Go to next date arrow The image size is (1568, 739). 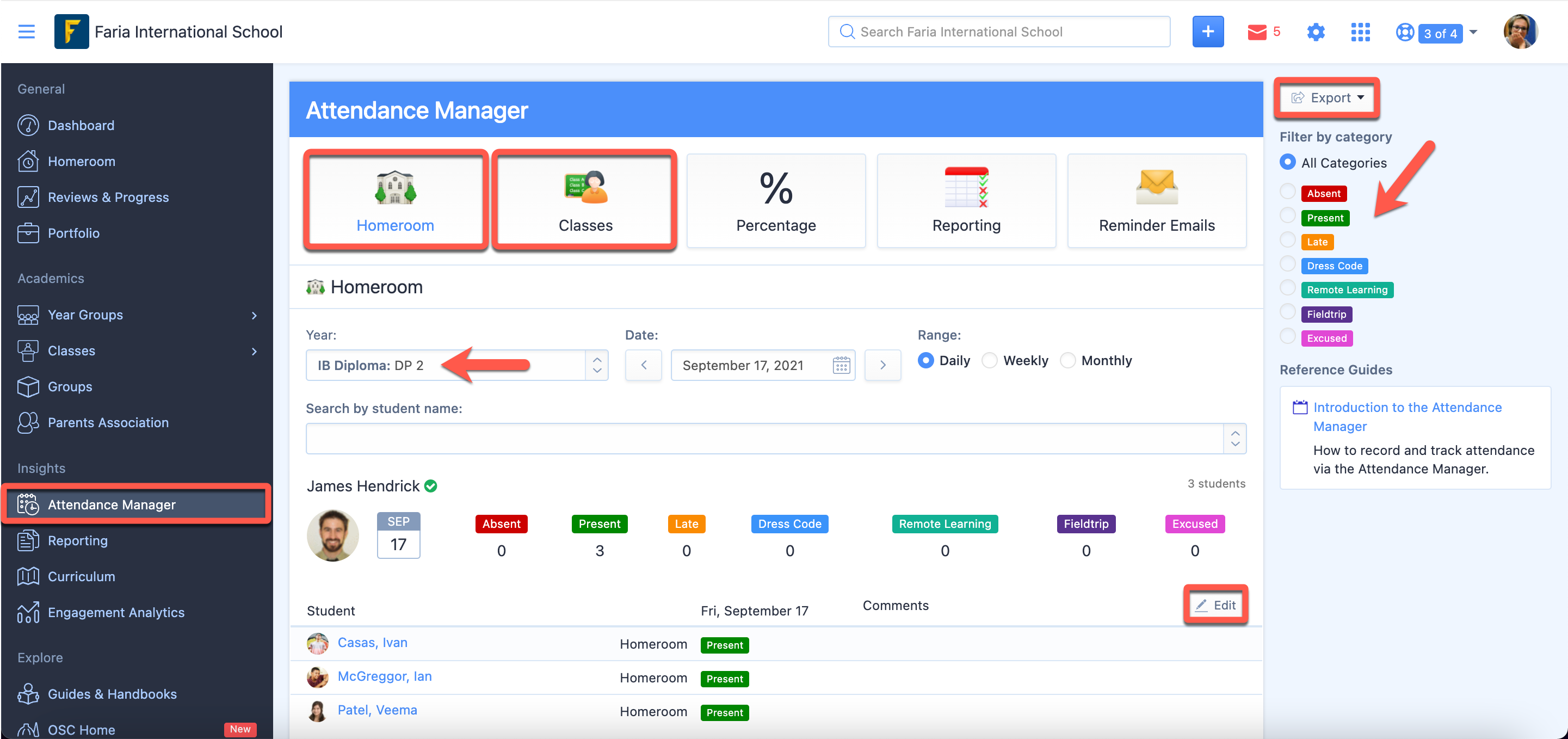[882, 365]
